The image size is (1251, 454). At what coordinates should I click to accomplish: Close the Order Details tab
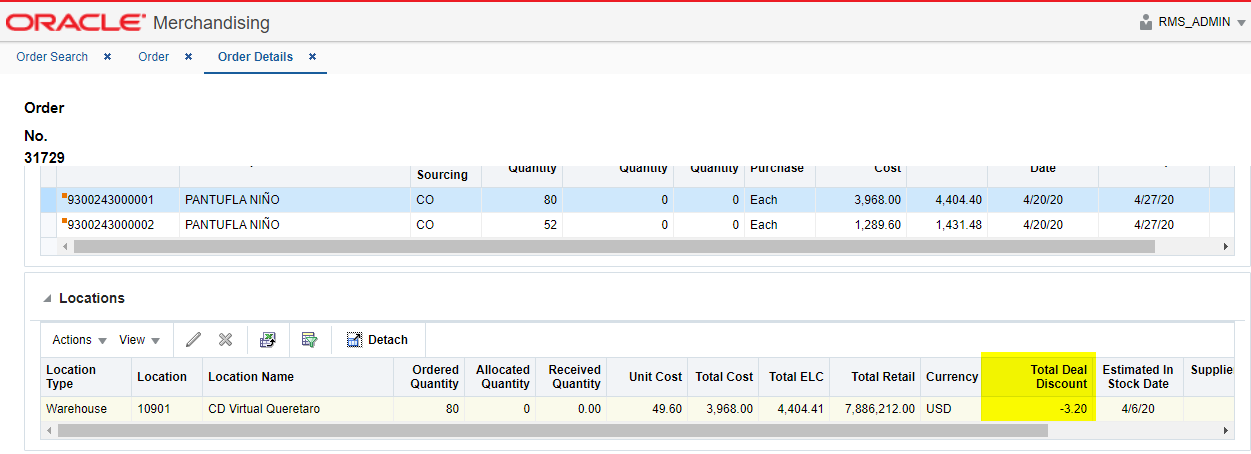click(x=312, y=57)
